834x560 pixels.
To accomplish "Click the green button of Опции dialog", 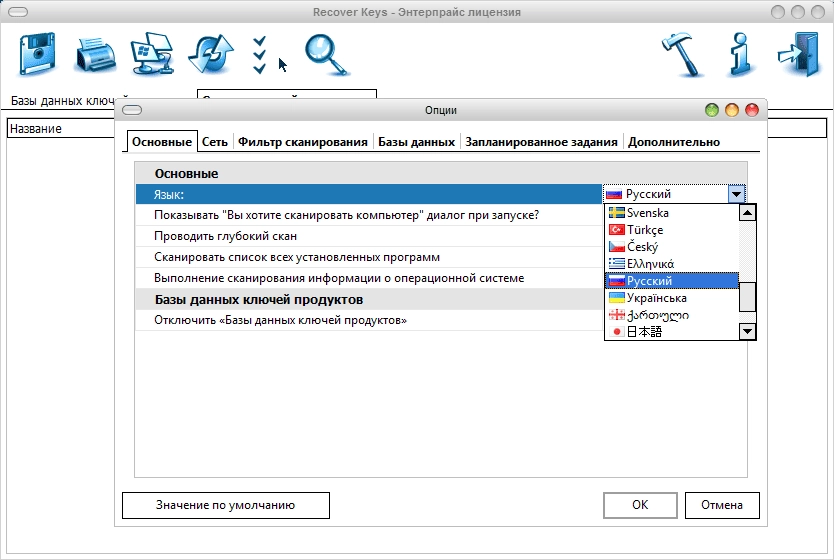I will 712,110.
